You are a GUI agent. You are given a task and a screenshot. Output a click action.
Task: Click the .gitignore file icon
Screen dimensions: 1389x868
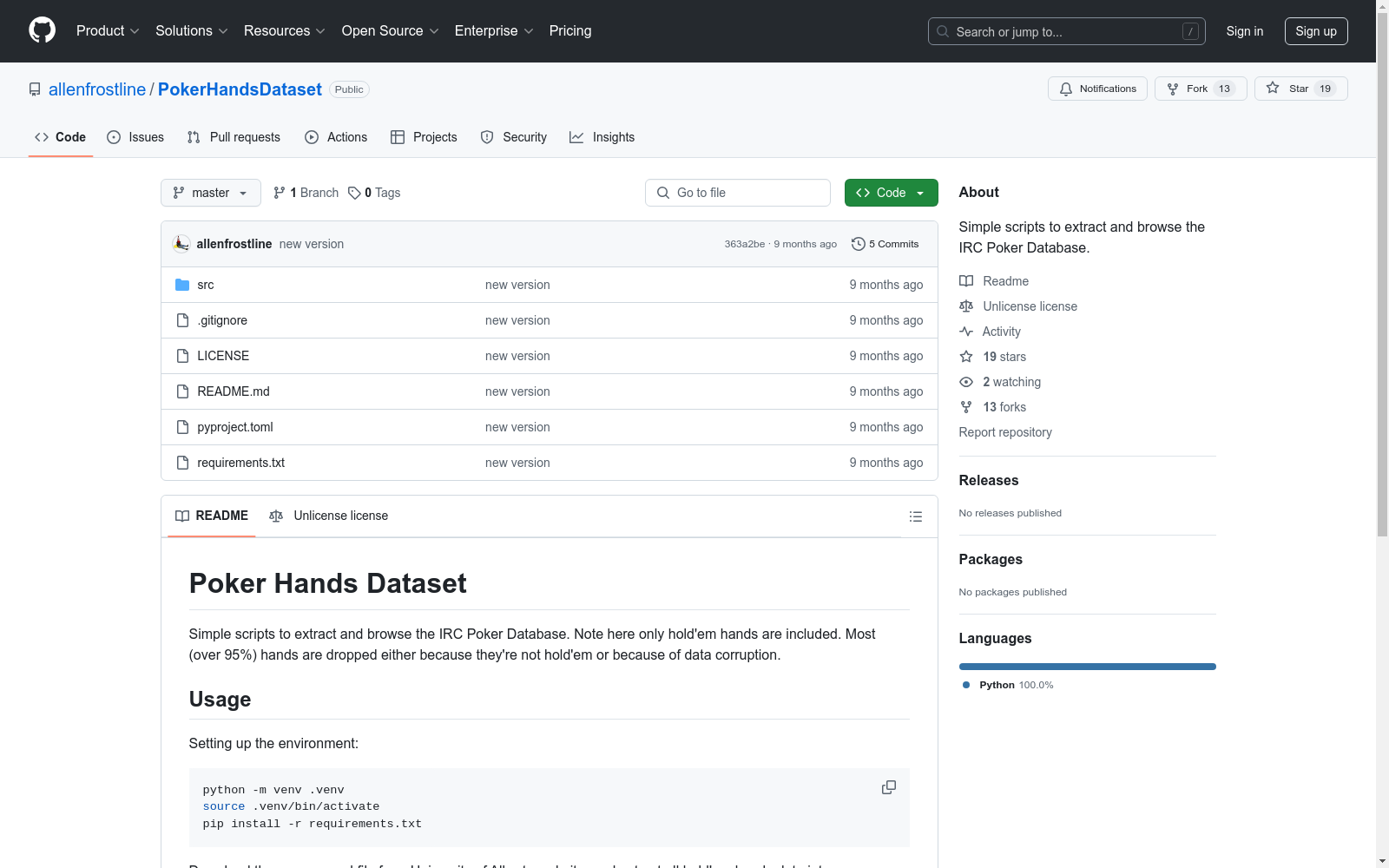click(x=182, y=320)
